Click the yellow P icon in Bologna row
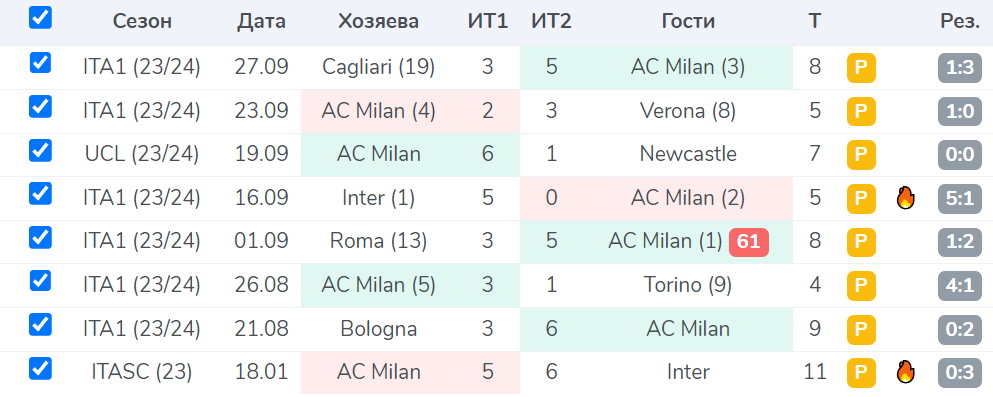Viewport: 993px width, 397px height. (x=861, y=330)
